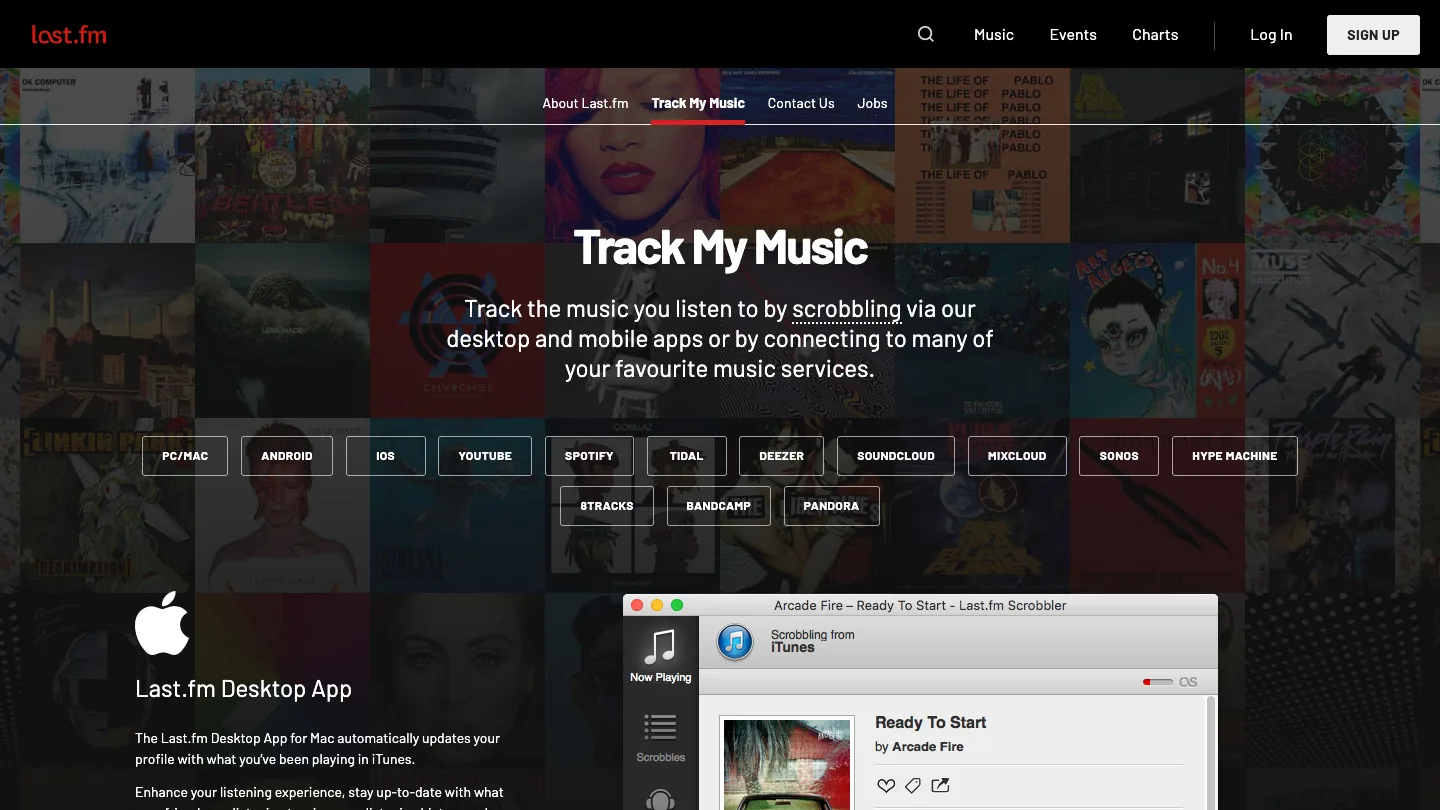Choose the ANDROID button

[x=287, y=456]
